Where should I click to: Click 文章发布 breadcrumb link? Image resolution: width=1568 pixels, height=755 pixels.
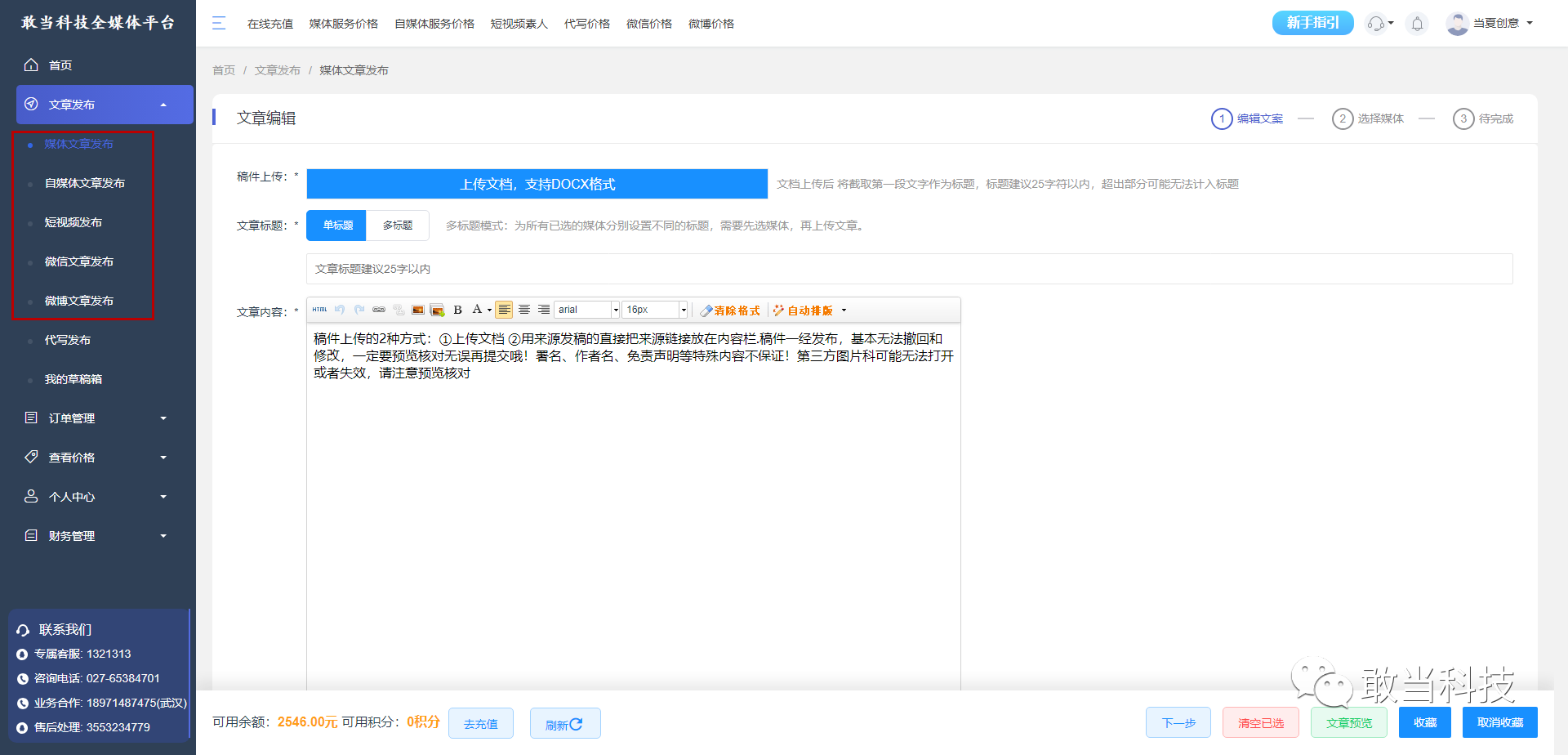pyautogui.click(x=278, y=70)
